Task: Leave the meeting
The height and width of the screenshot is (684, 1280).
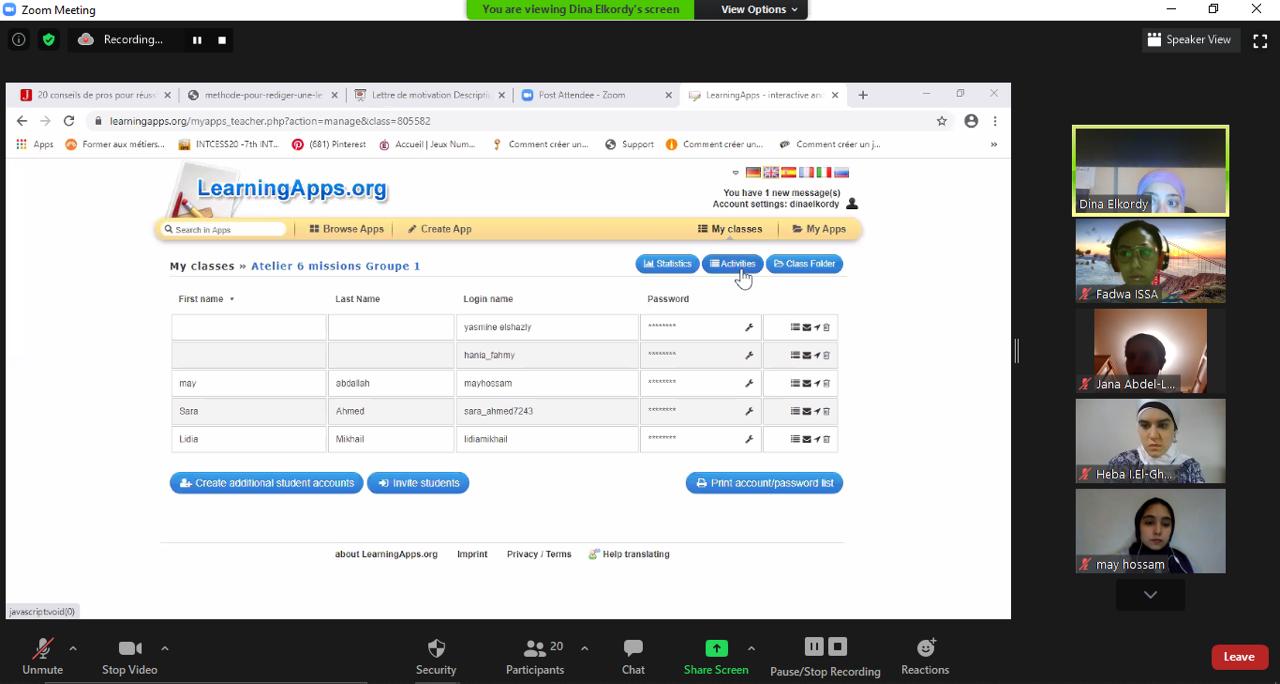Action: [1238, 657]
